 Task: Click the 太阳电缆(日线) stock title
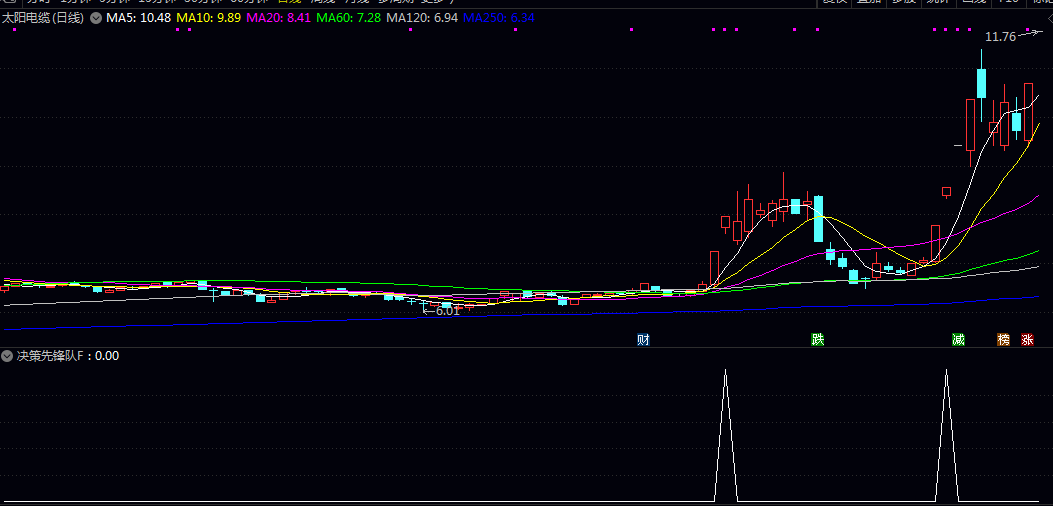pos(43,18)
